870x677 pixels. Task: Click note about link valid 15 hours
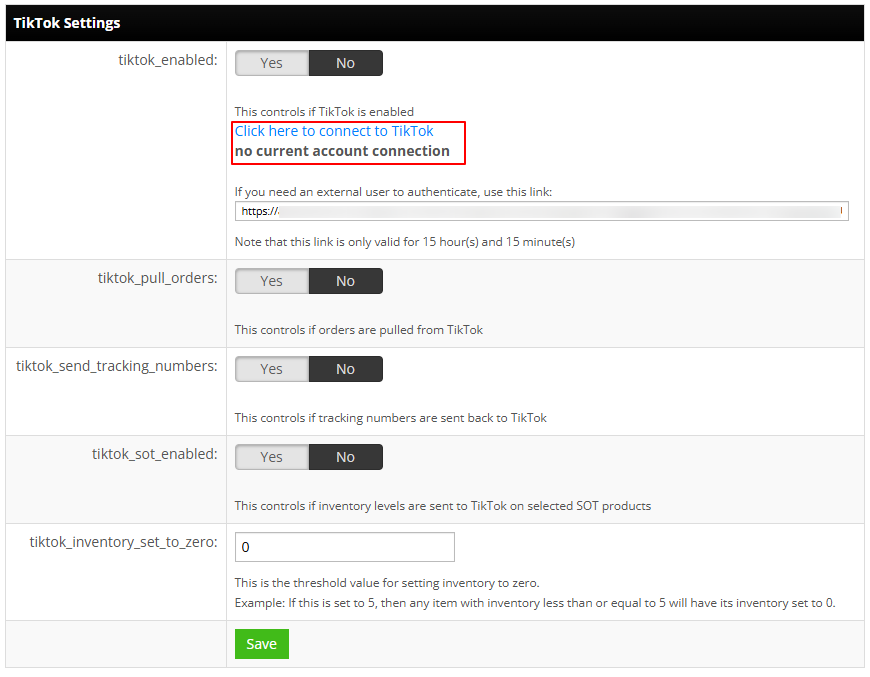point(404,242)
